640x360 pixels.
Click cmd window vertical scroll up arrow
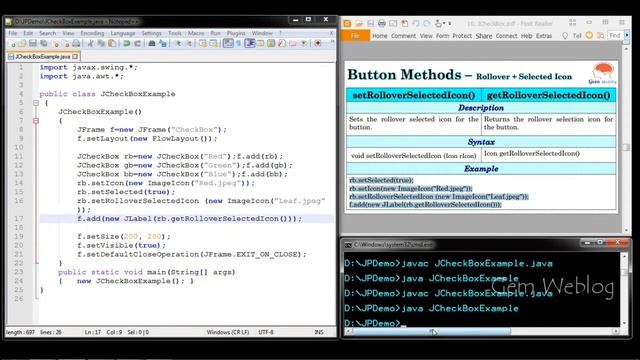624,256
